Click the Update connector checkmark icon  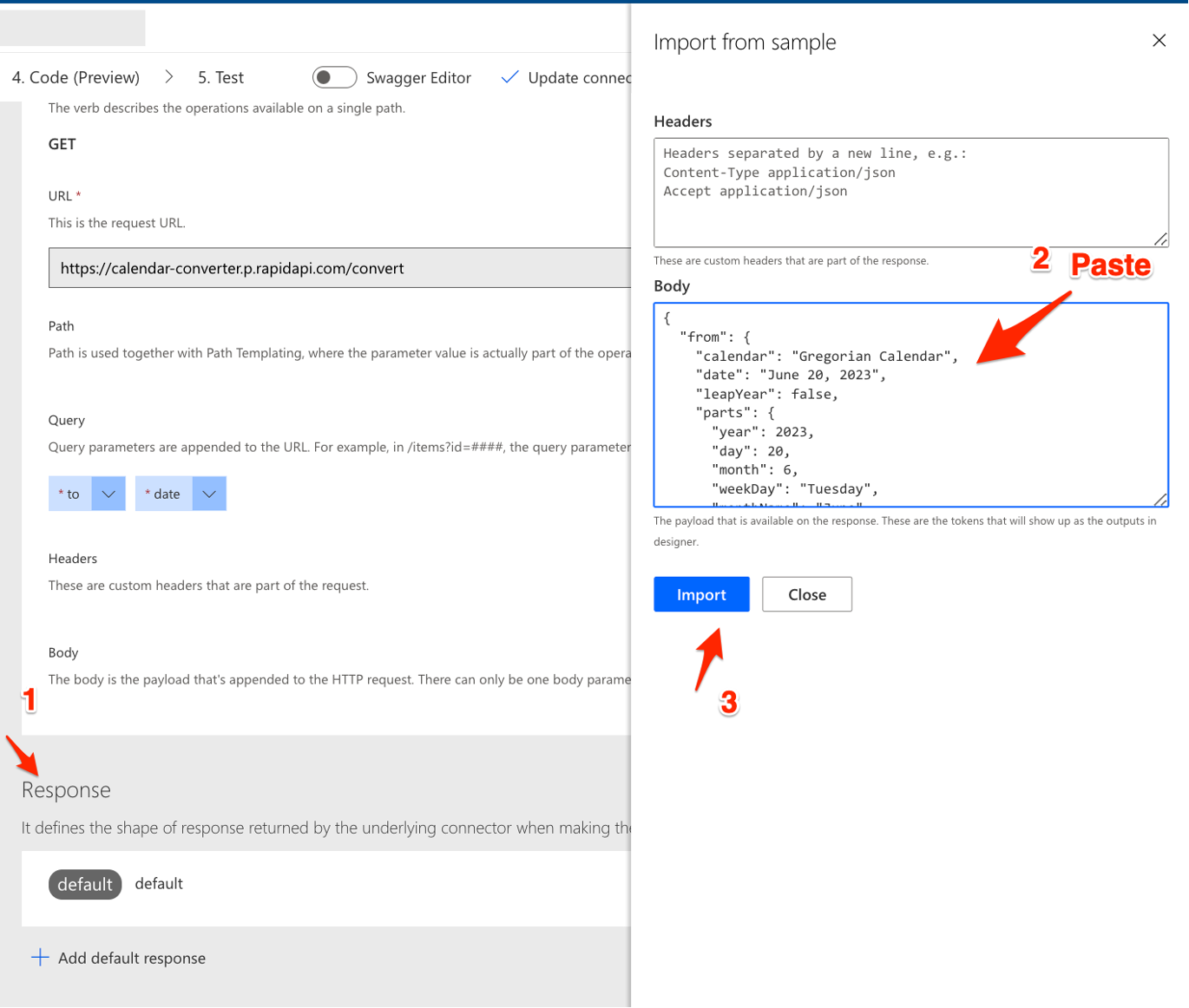[x=509, y=77]
